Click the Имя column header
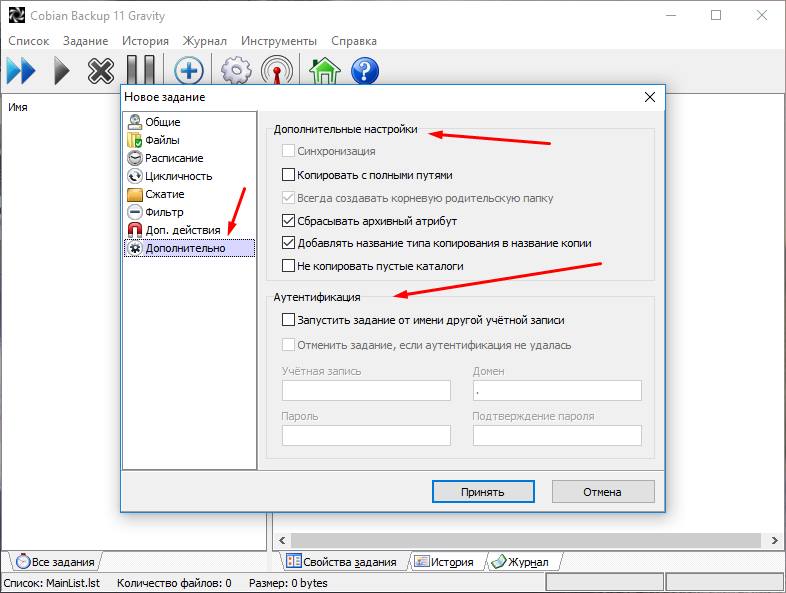 pyautogui.click(x=18, y=107)
